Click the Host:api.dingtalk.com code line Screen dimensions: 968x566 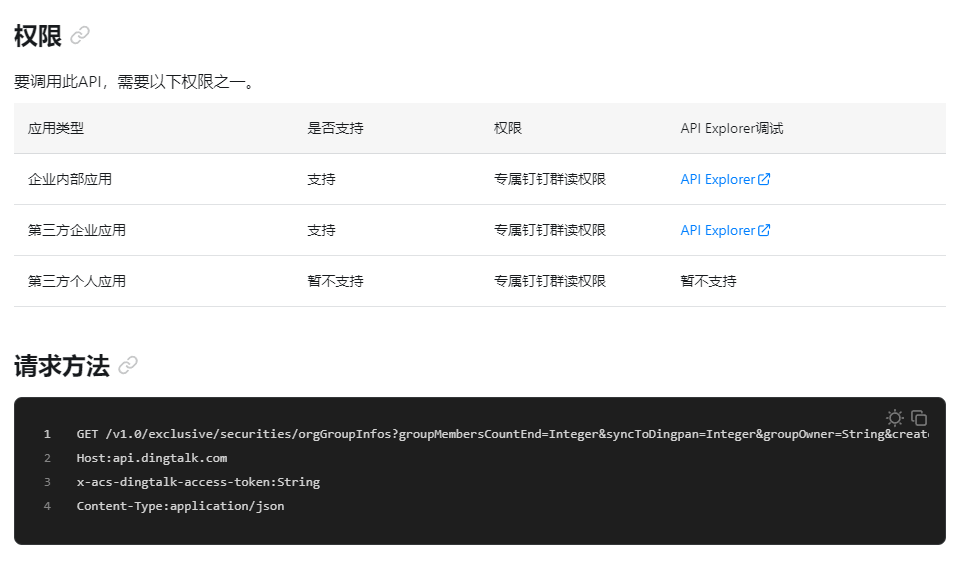pos(152,458)
